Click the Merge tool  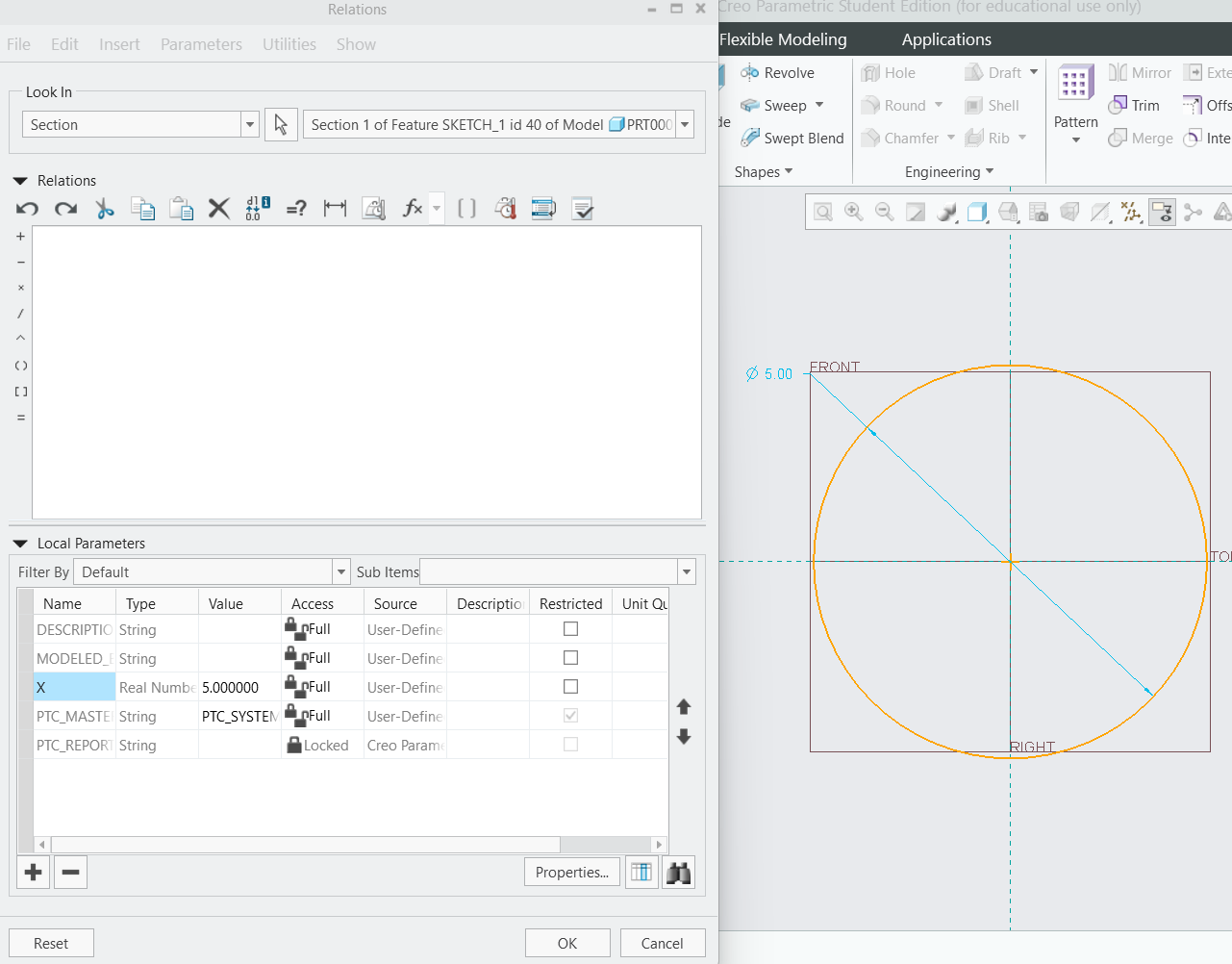click(x=1141, y=138)
